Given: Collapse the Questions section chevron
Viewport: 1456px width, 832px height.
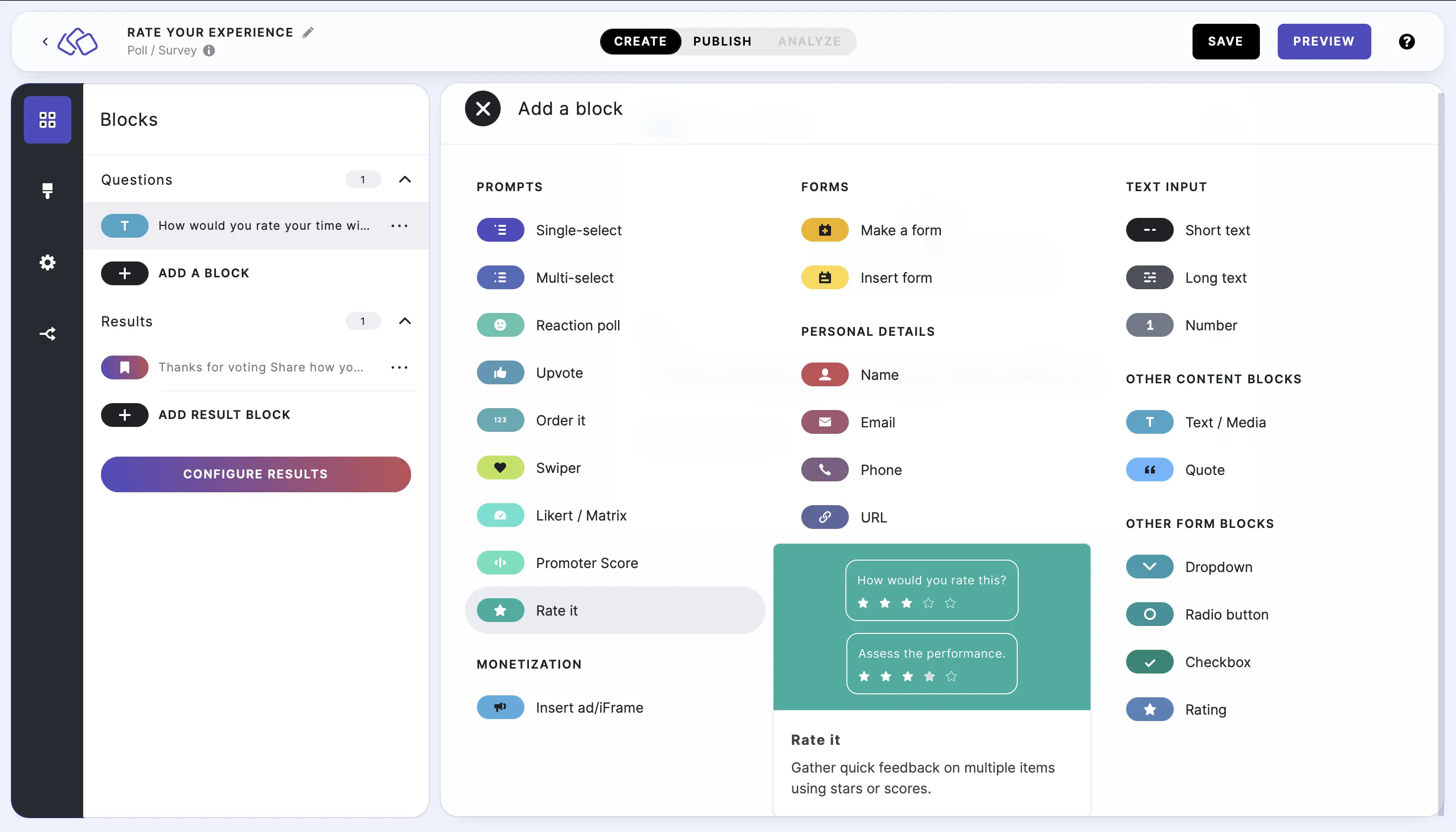Looking at the screenshot, I should [405, 179].
